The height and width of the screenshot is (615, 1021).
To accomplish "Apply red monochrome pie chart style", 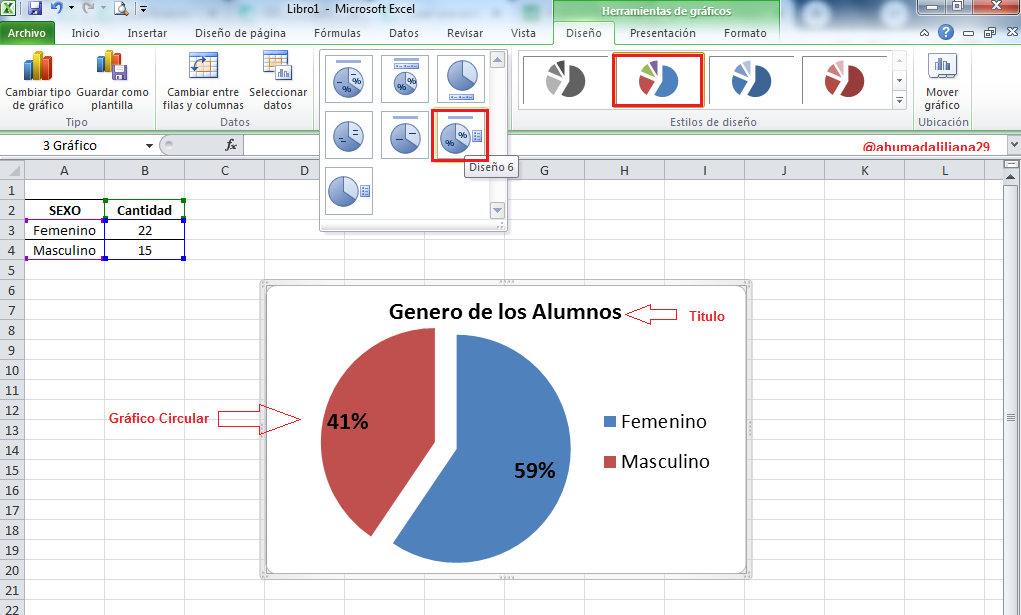I will click(844, 79).
